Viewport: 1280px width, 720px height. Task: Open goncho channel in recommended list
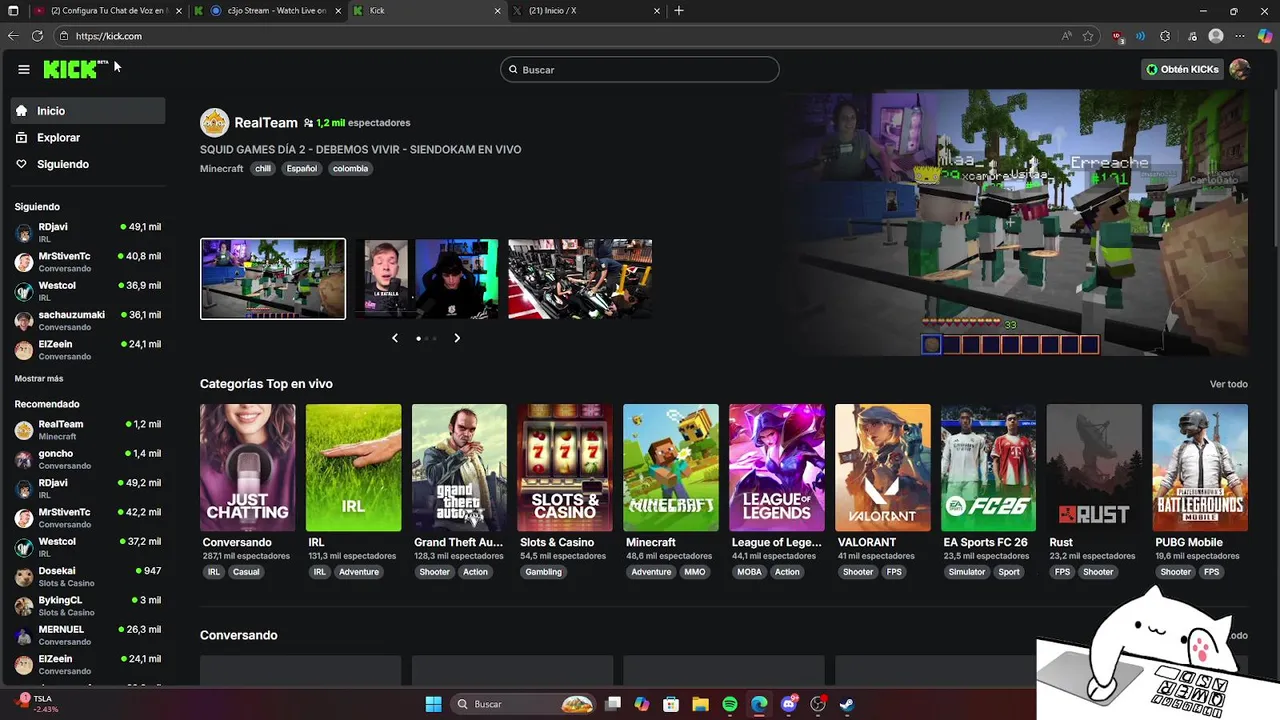pos(88,459)
